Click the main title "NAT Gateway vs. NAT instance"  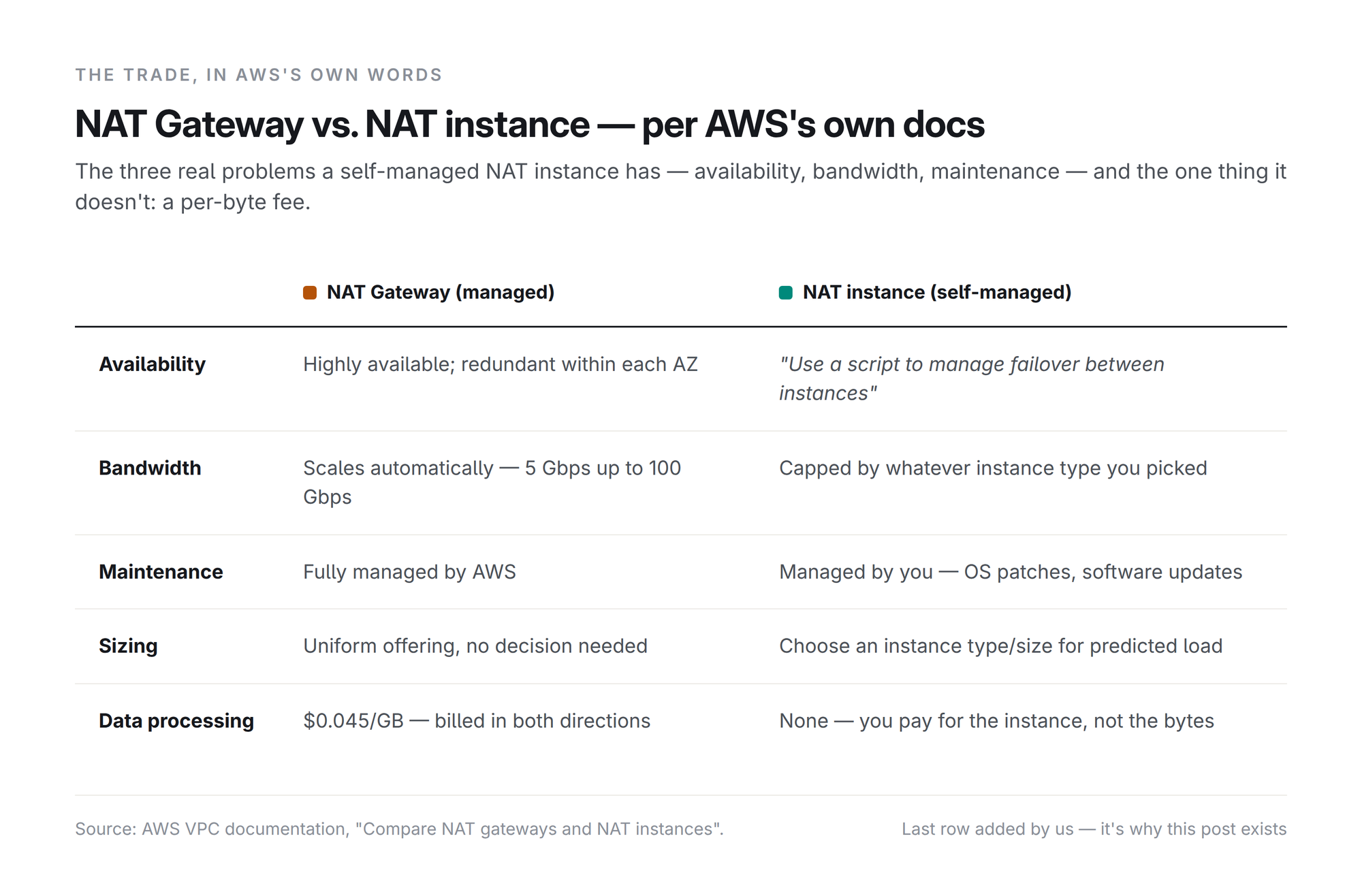(x=530, y=124)
